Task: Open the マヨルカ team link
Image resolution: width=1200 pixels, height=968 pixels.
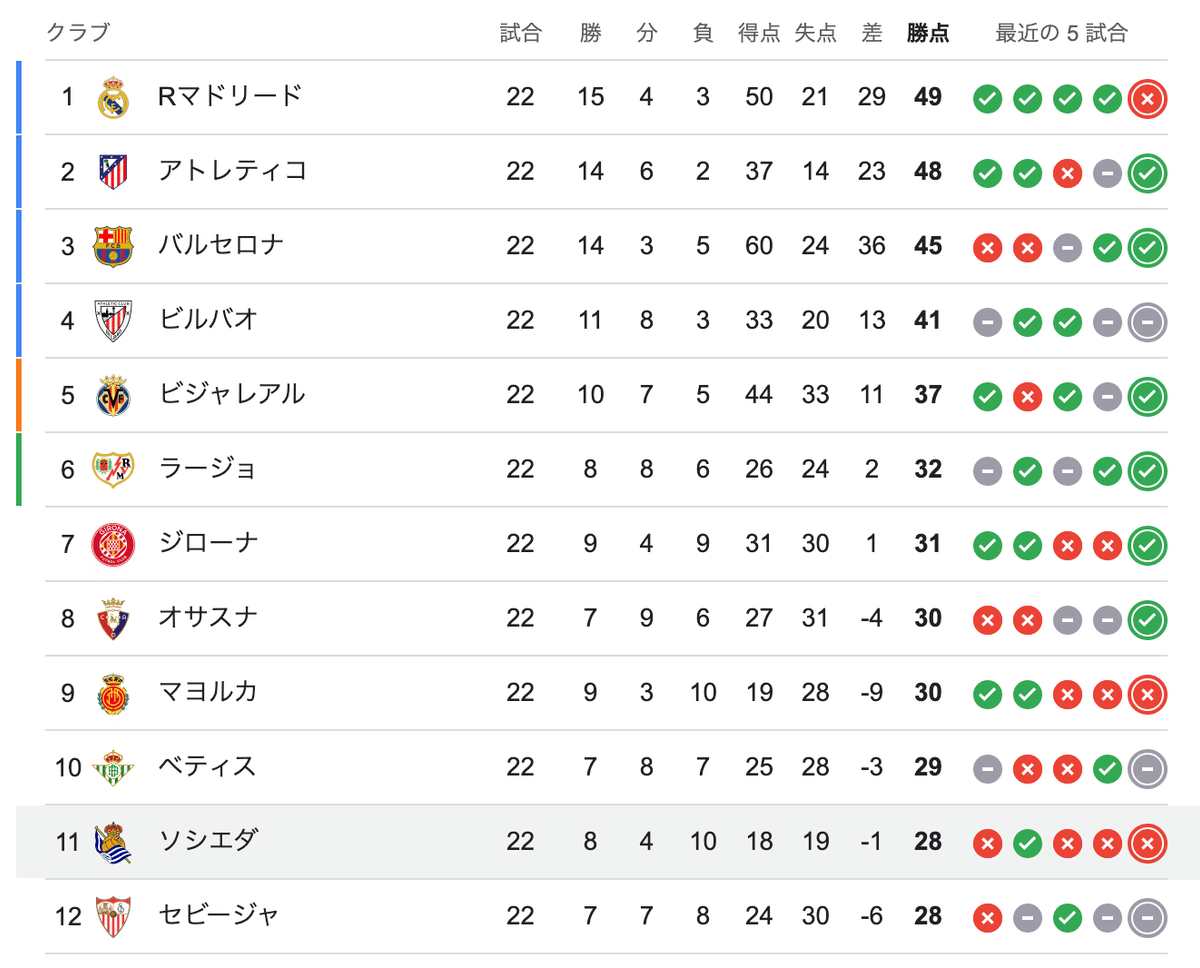Action: click(x=208, y=692)
